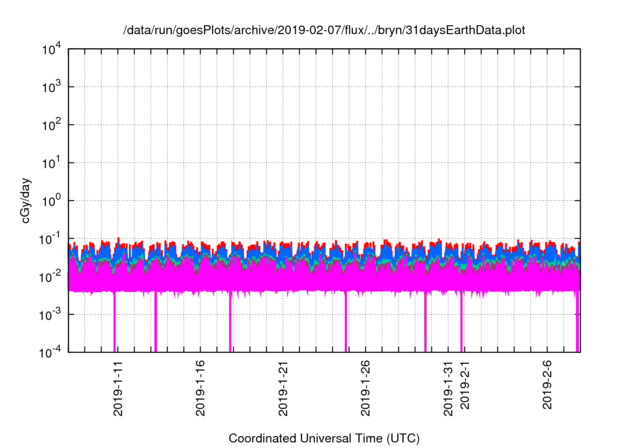Screen dimensions: 640x448
Task: Click the 10^-4 y-axis tick label
Action: click(x=50, y=352)
